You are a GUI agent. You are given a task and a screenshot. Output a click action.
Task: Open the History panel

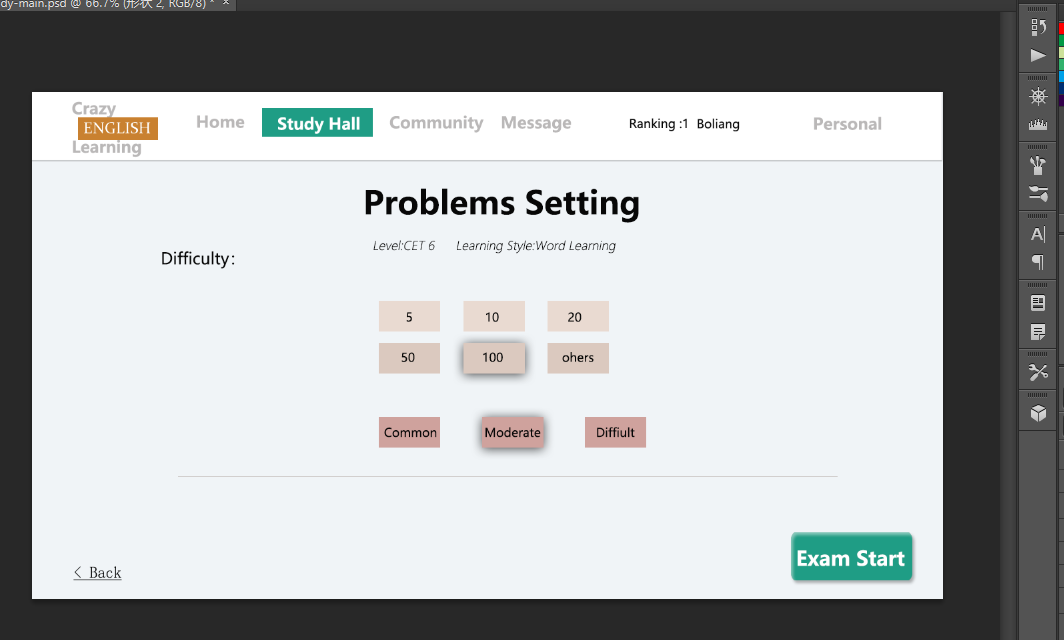pyautogui.click(x=1038, y=28)
